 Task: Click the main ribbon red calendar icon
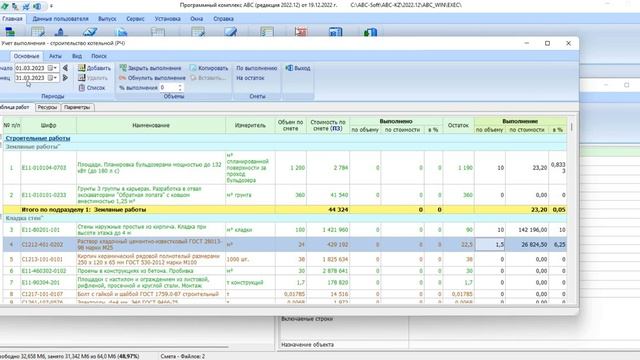pos(301,32)
